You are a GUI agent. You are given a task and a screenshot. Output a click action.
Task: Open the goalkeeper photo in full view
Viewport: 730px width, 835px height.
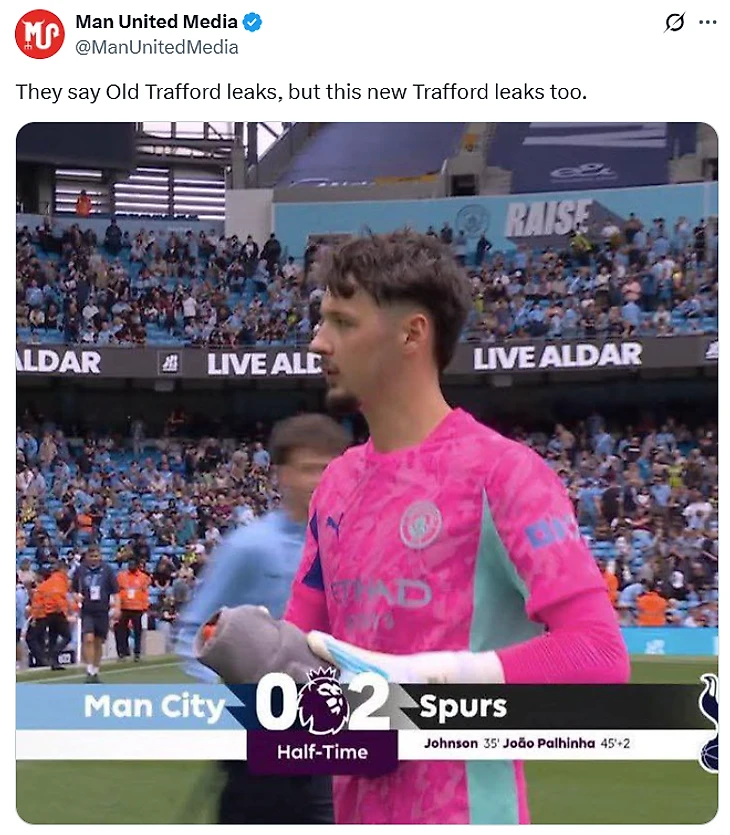[x=367, y=473]
